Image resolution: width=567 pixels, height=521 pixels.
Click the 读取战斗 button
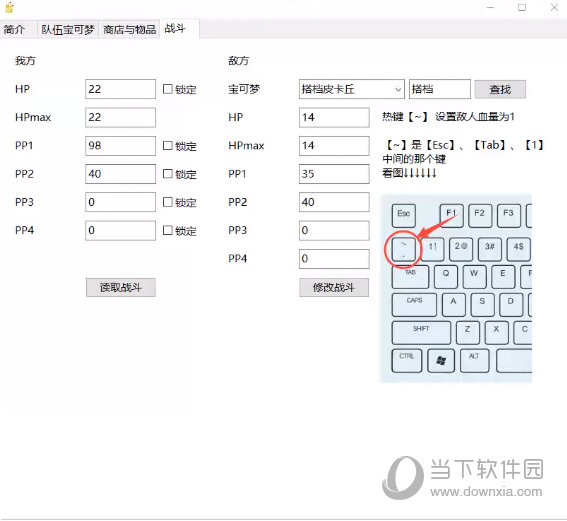121,287
